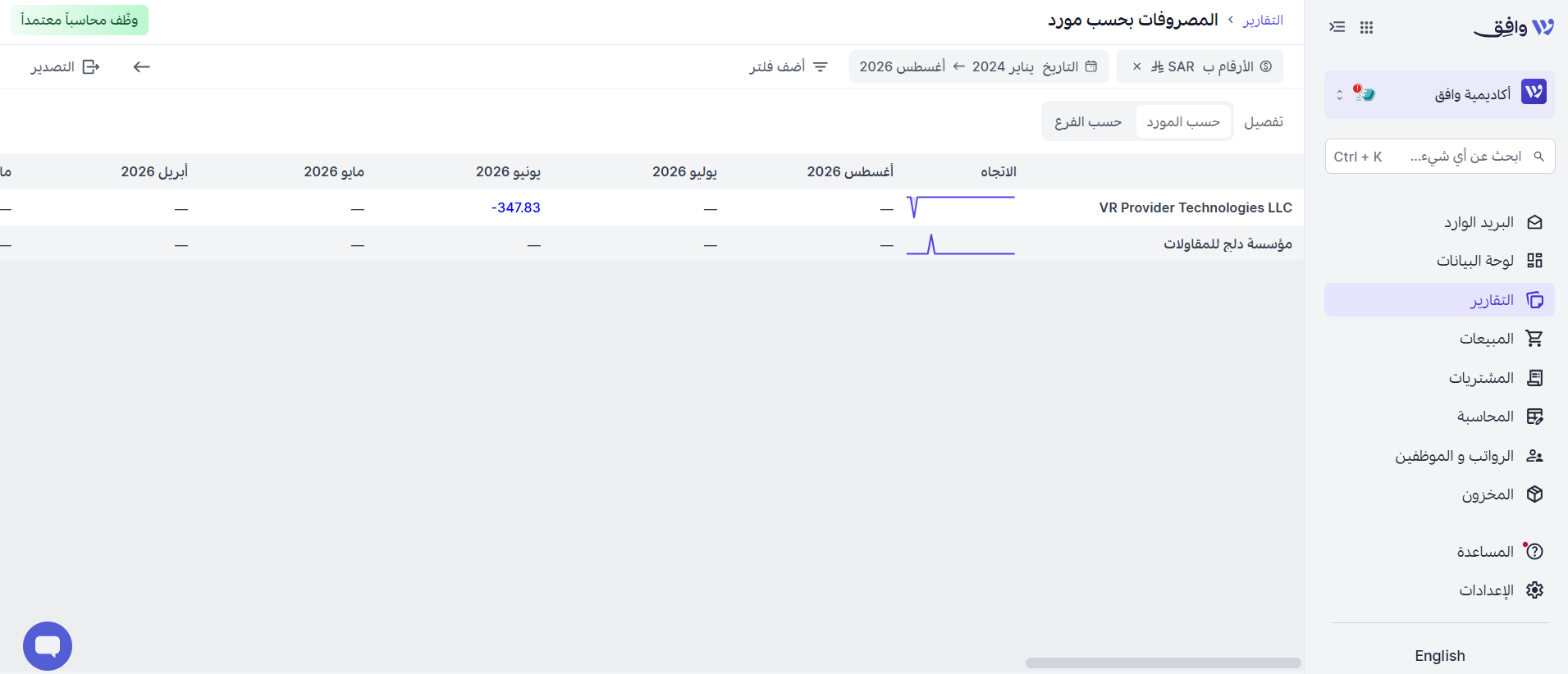Image resolution: width=1568 pixels, height=674 pixels.
Task: Remove the SAR currency filter
Action: click(x=1136, y=66)
